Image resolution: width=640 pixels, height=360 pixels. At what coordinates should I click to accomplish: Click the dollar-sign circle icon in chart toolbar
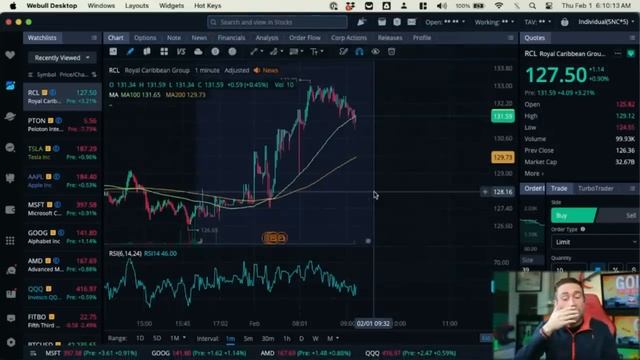click(x=215, y=51)
